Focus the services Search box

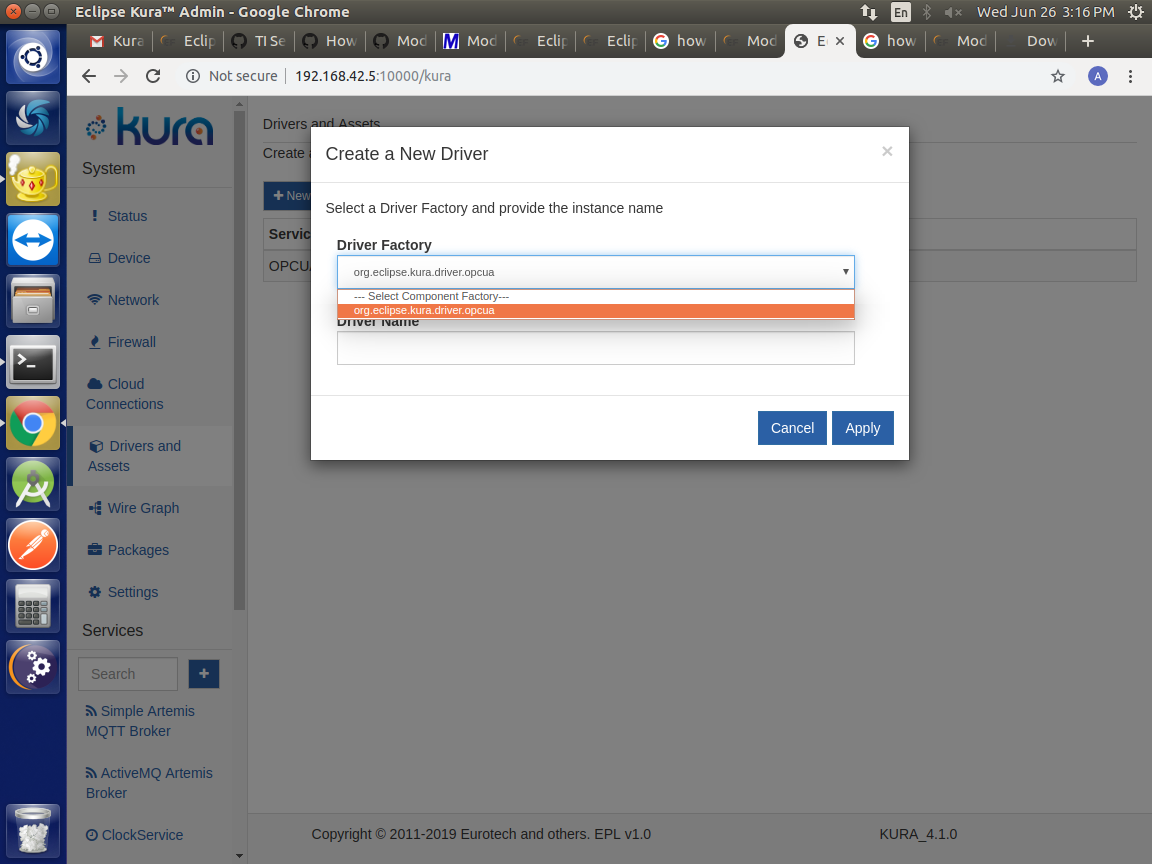point(128,674)
